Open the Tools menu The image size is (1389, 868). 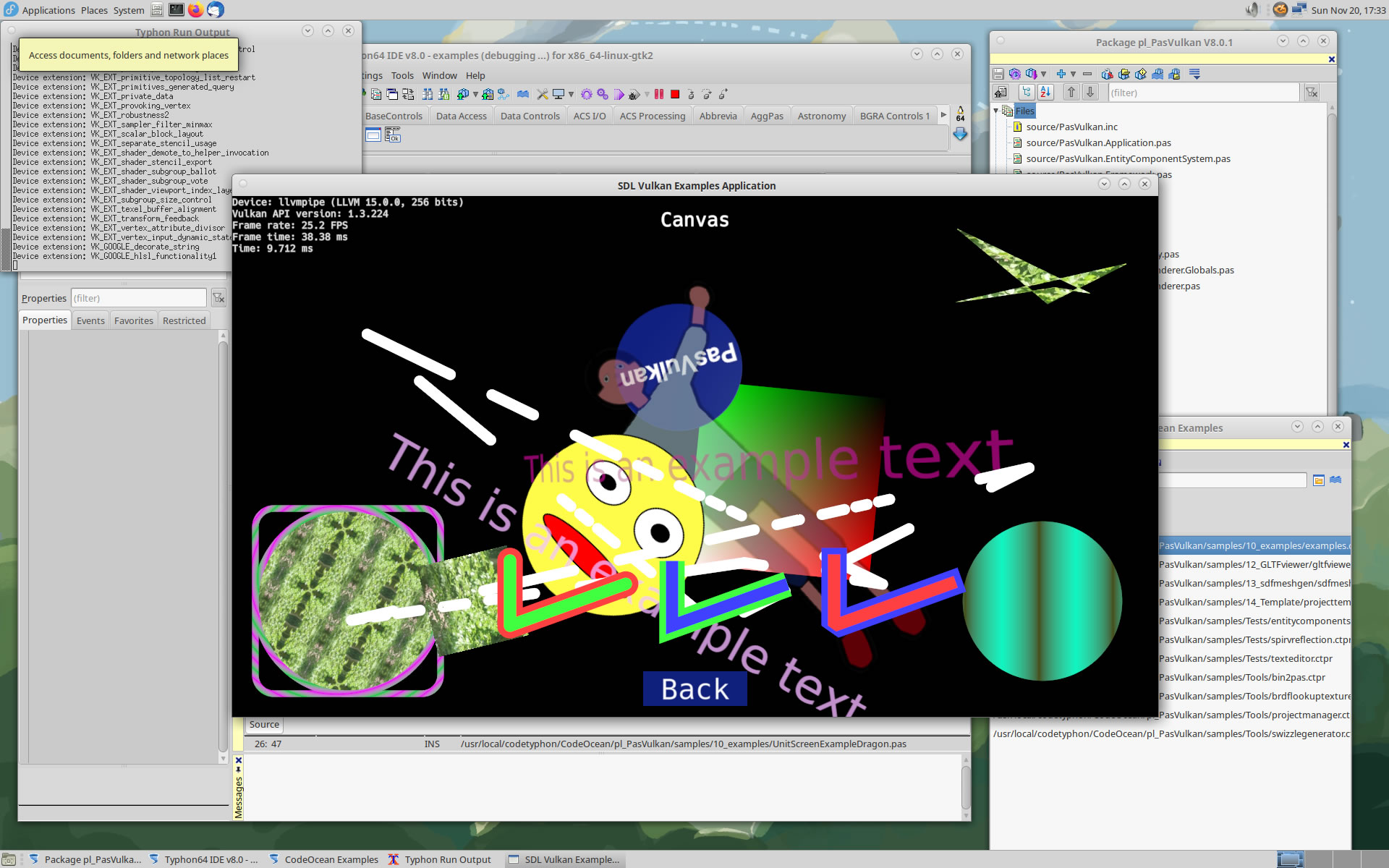tap(402, 75)
